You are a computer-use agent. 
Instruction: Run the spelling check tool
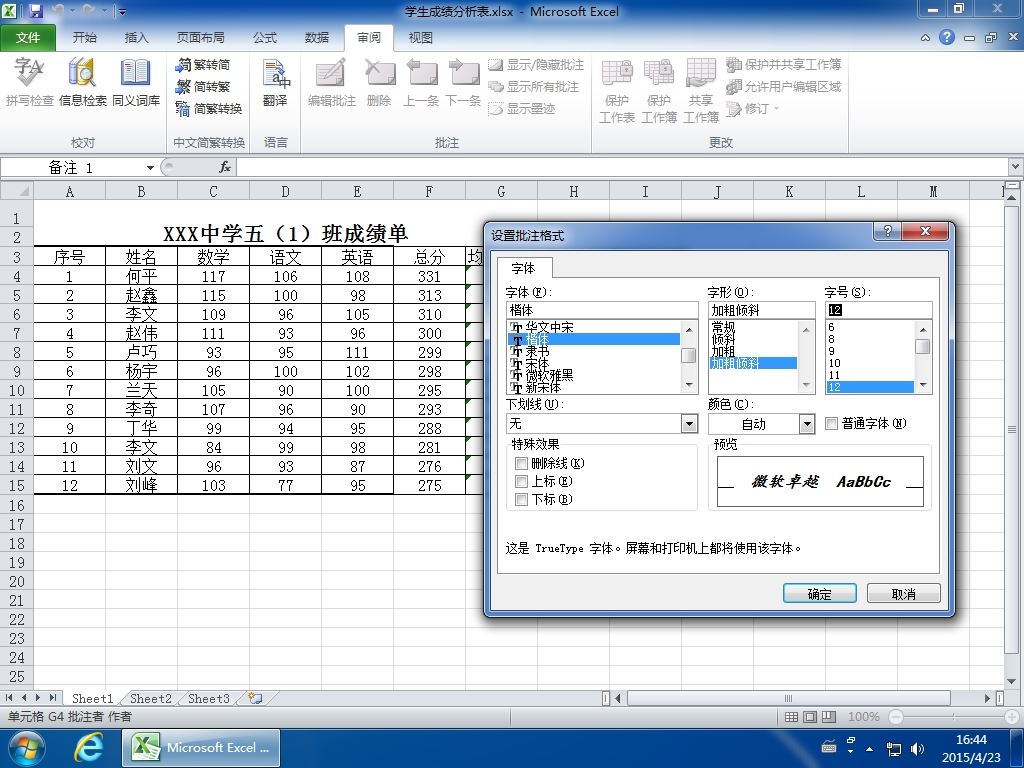[29, 82]
